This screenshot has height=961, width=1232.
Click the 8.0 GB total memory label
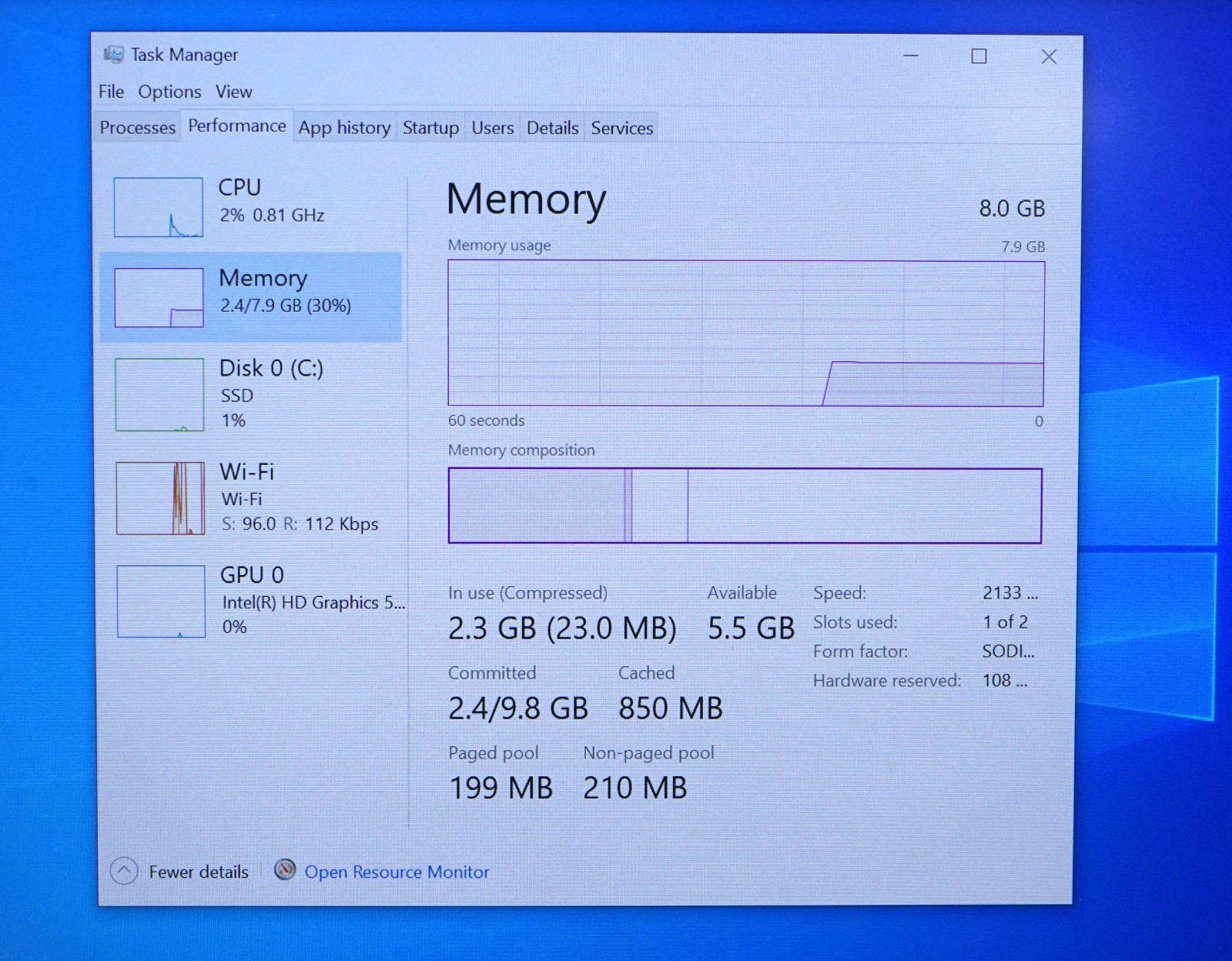[x=1012, y=209]
